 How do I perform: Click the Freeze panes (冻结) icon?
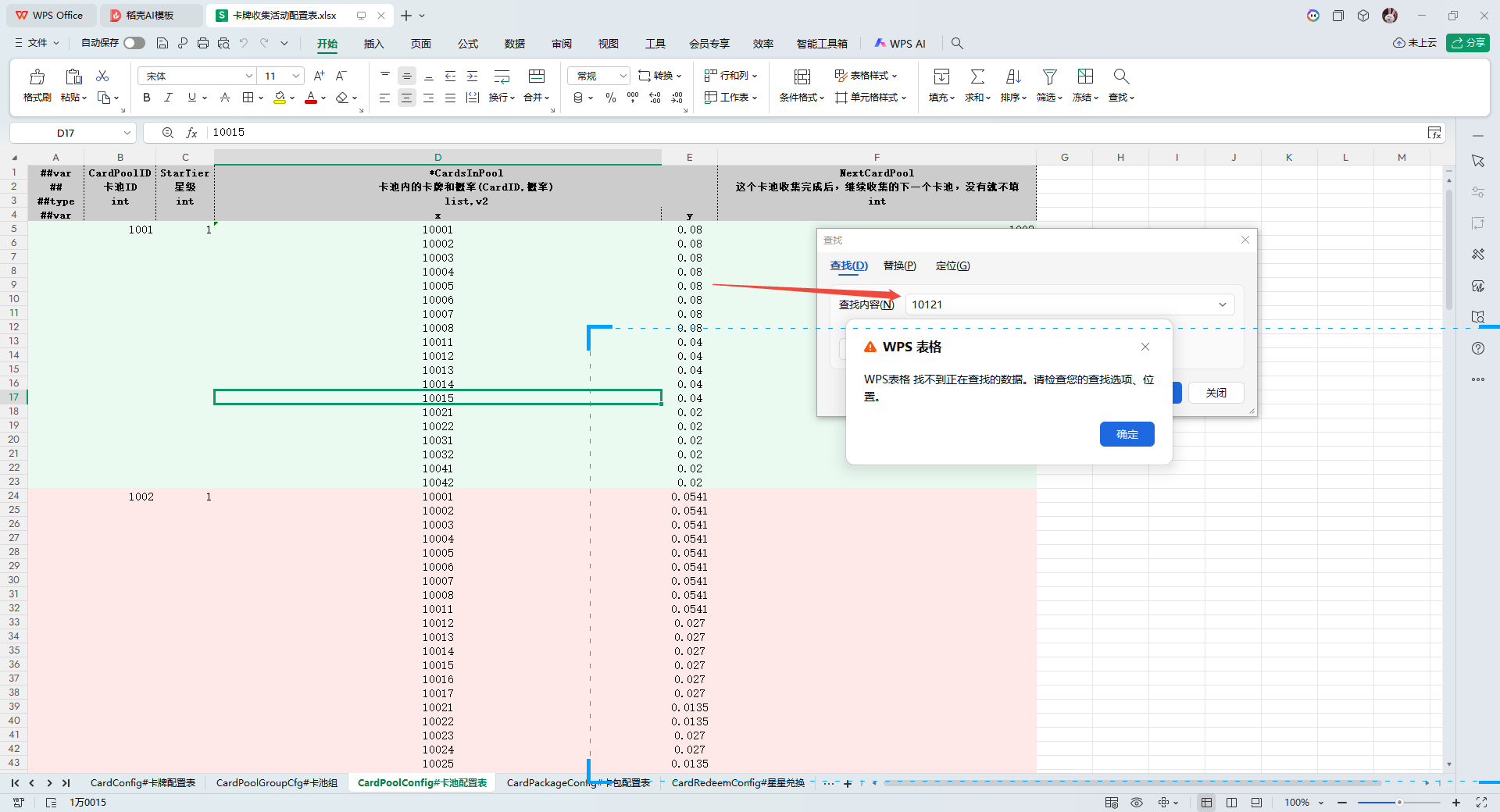click(1085, 77)
